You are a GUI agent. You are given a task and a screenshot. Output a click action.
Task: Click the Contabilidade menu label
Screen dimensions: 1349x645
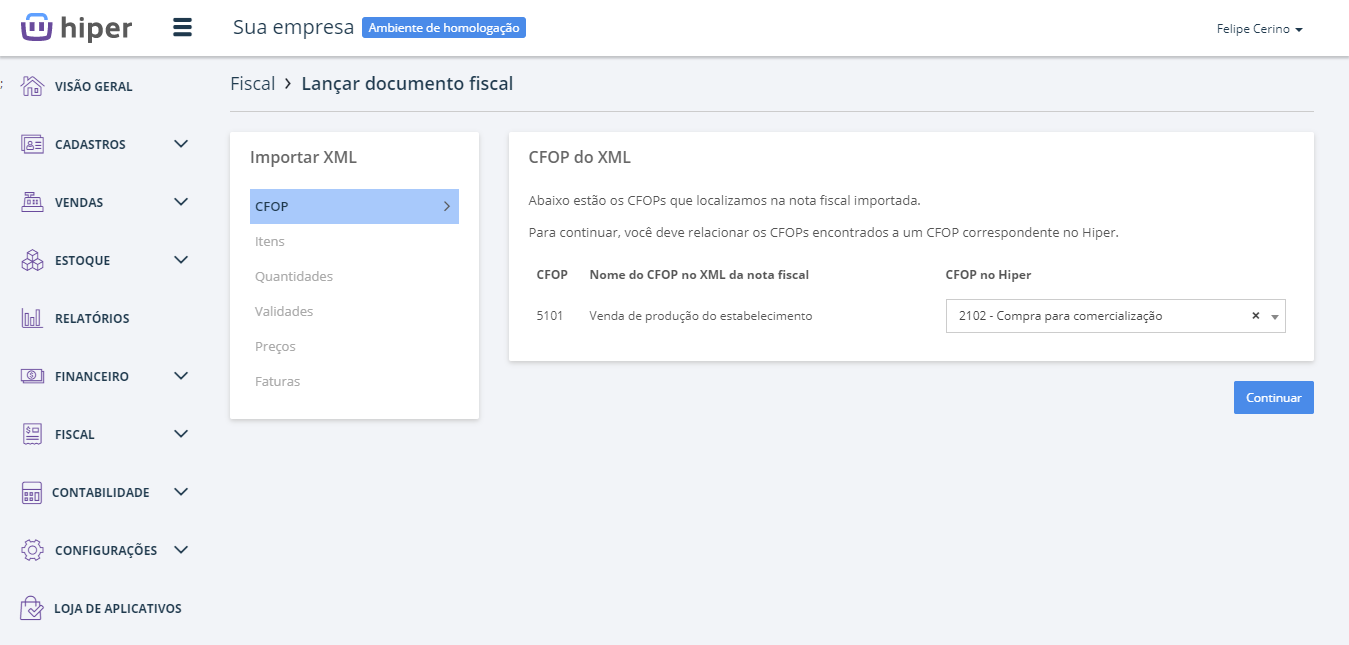pos(101,493)
